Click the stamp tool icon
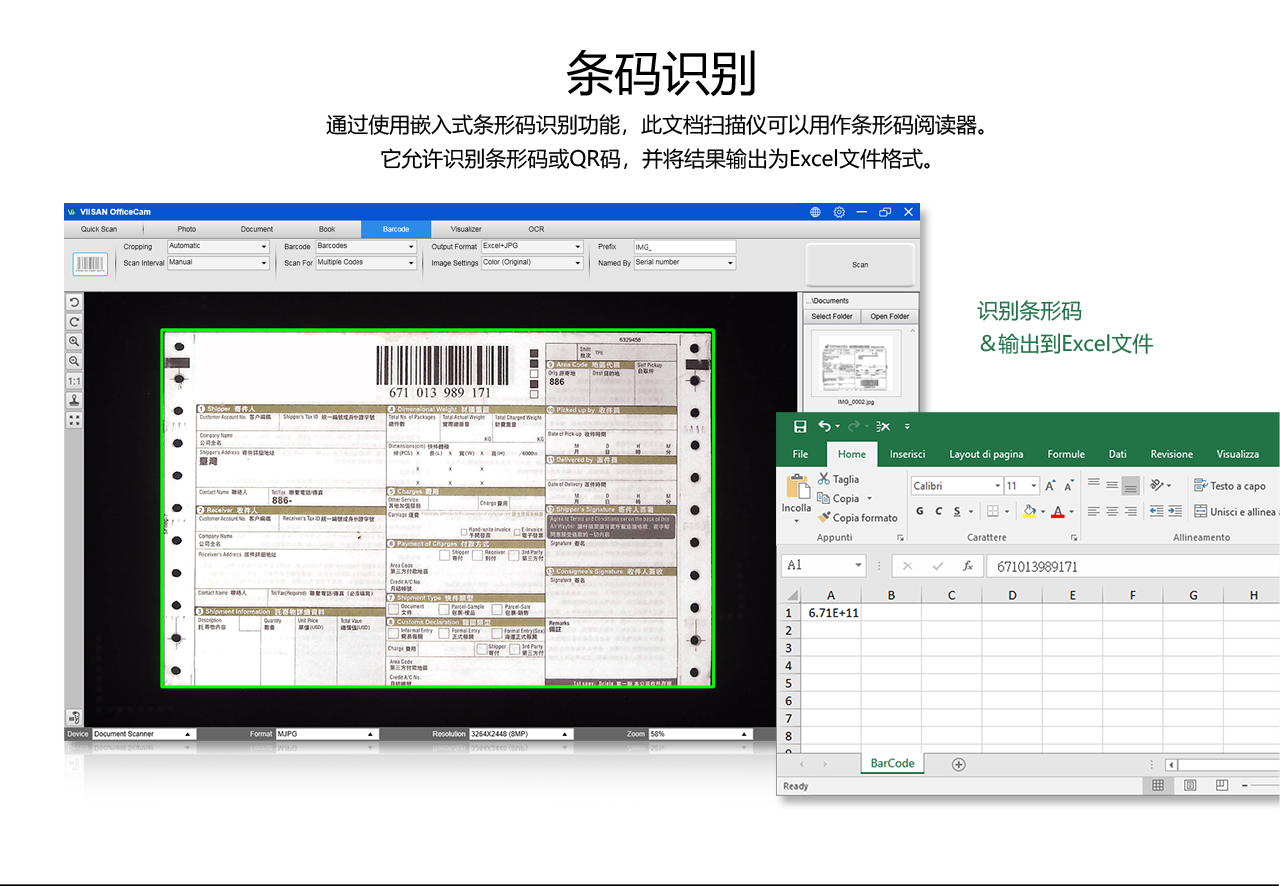 74,400
